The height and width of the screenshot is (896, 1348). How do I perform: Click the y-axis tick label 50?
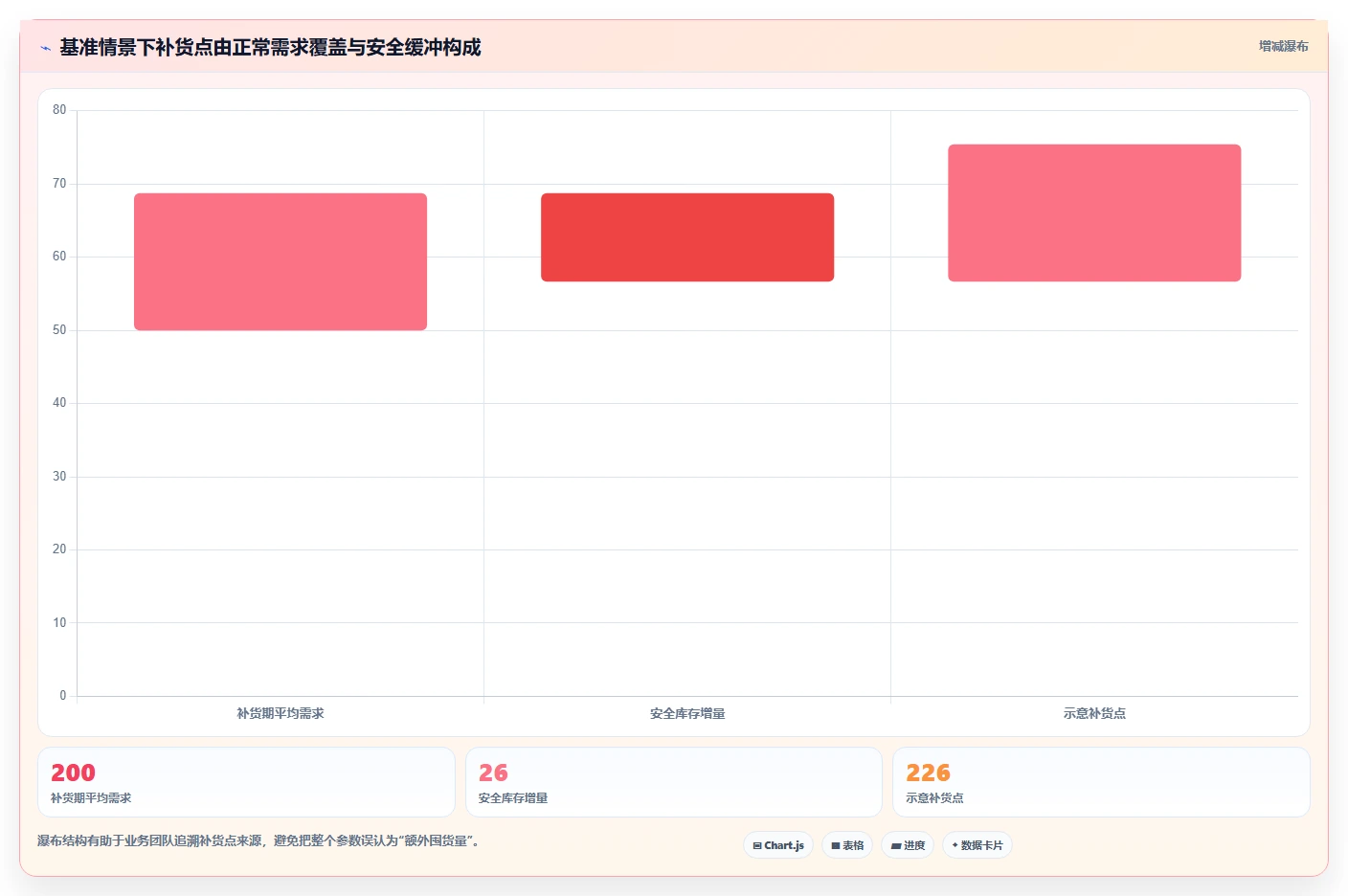click(x=59, y=330)
